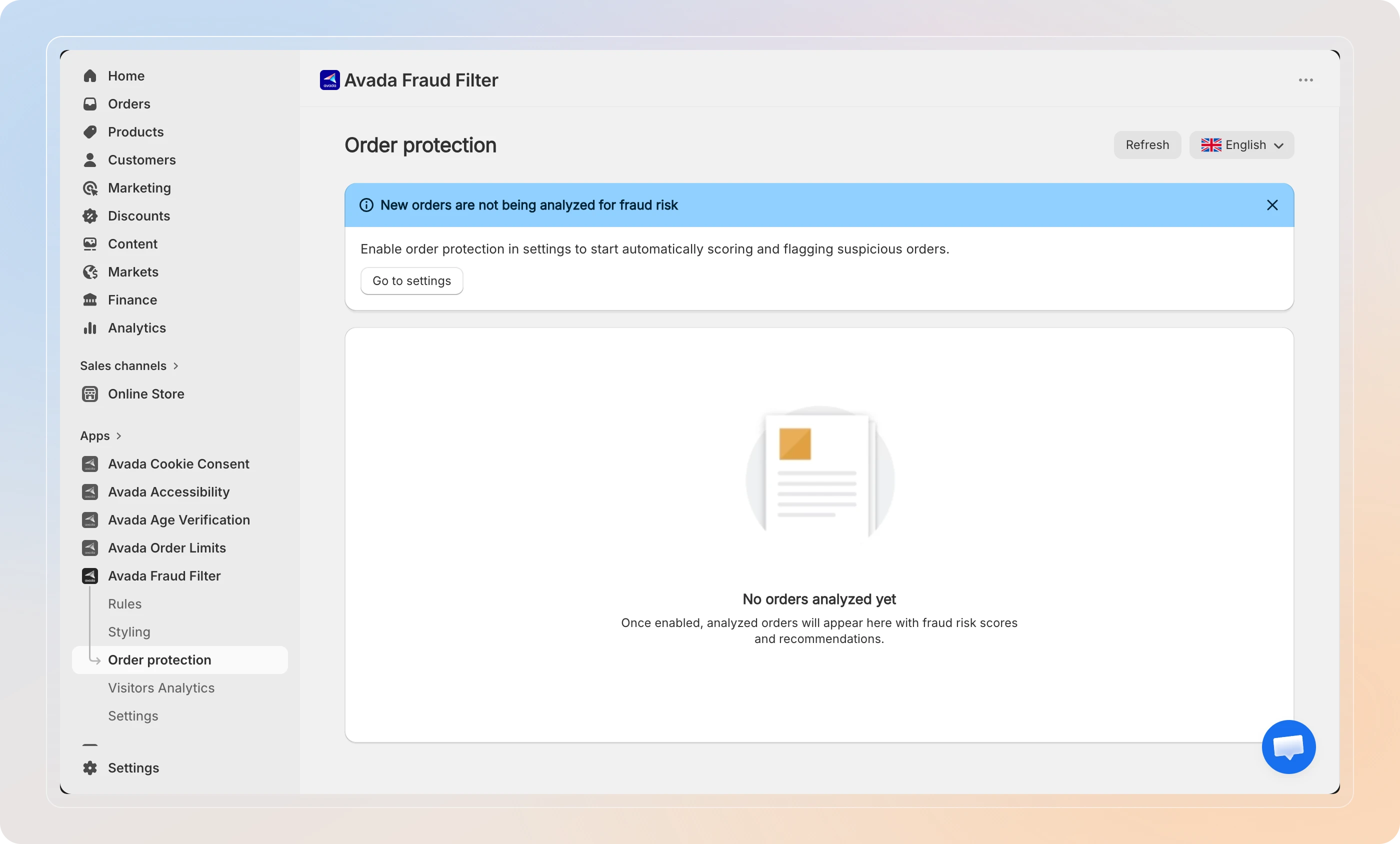
Task: Click the Marketing target icon
Action: (90, 187)
